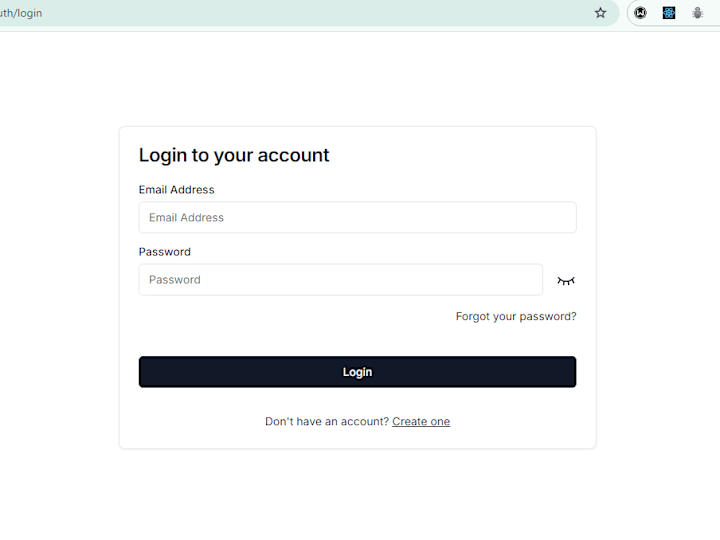Focus the Password input field
This screenshot has width=720, height=540.
(341, 280)
